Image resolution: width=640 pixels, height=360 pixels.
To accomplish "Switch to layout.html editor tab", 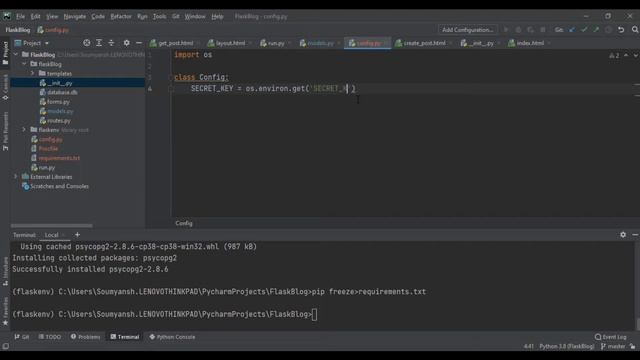I will 230,43.
